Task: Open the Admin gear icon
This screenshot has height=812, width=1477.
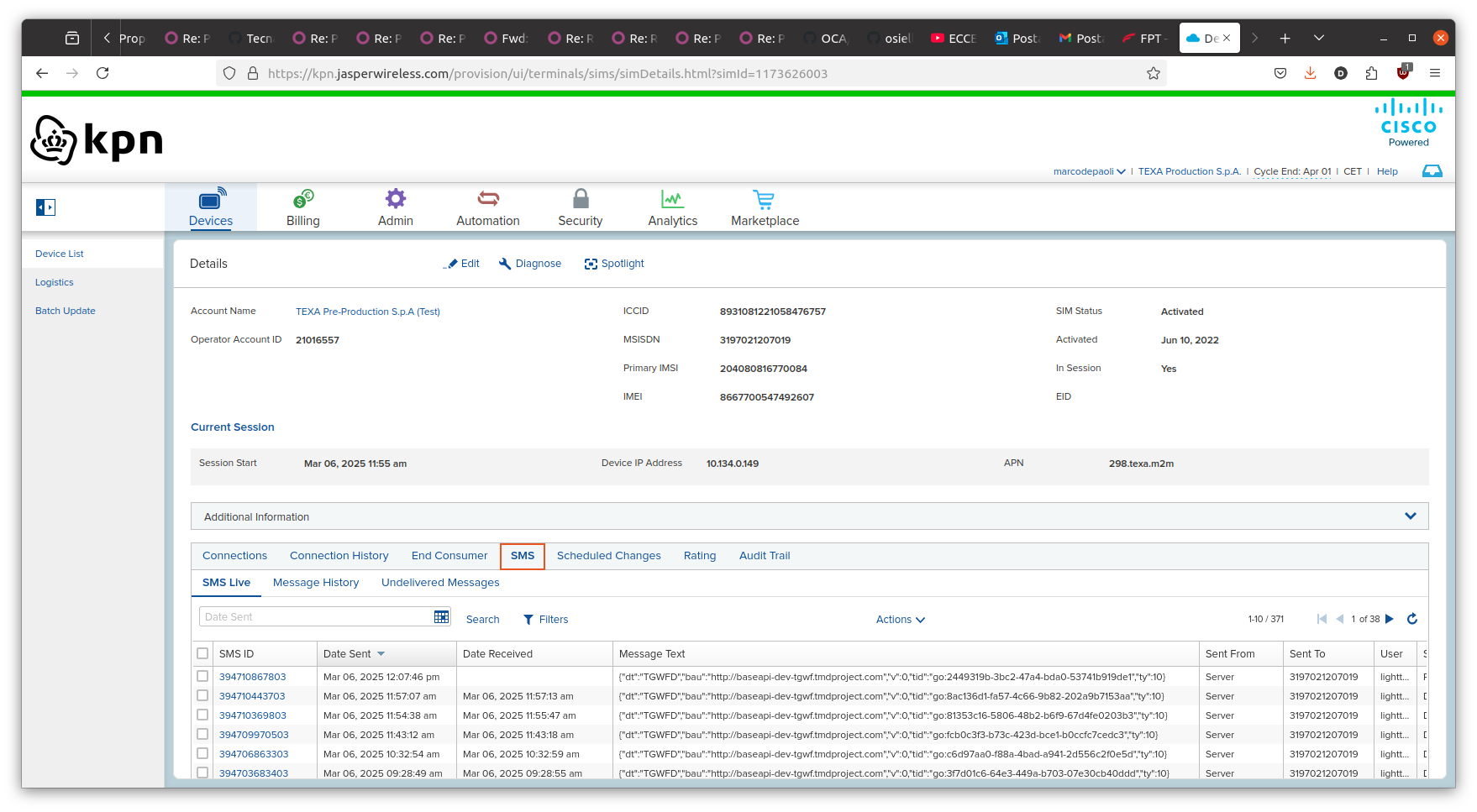Action: 396,199
